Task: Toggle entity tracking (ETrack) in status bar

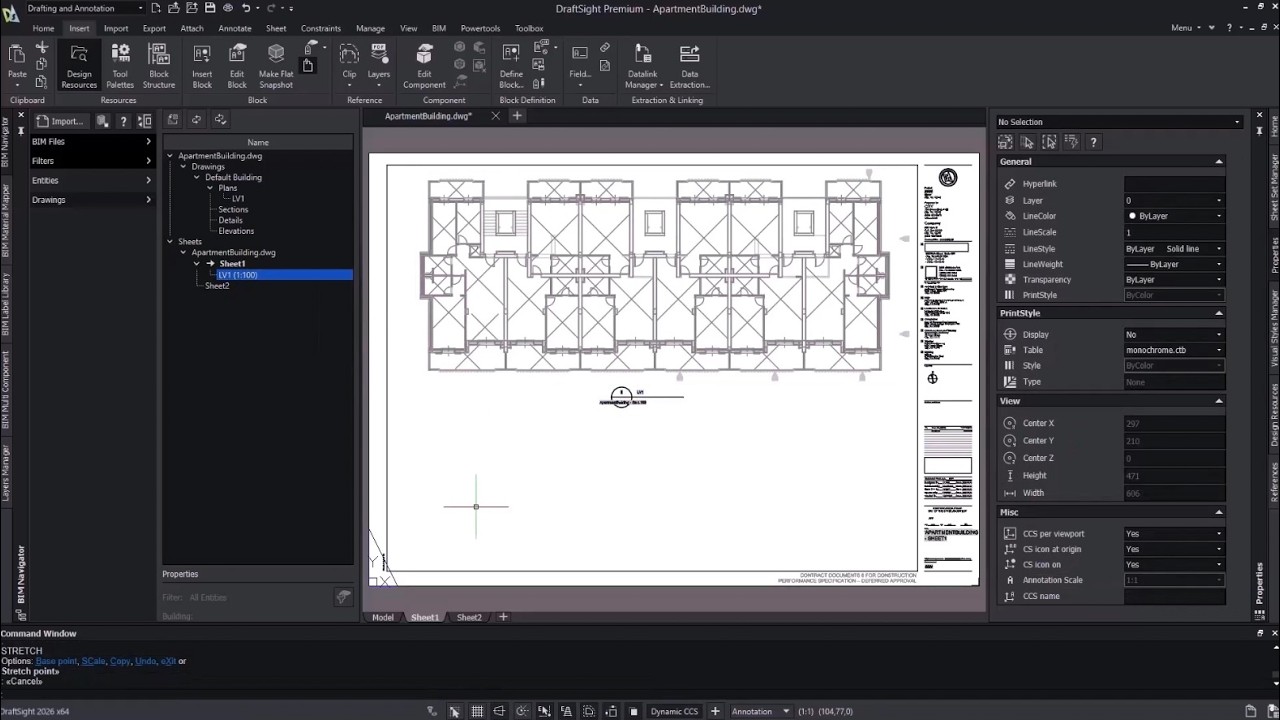Action: click(x=566, y=711)
